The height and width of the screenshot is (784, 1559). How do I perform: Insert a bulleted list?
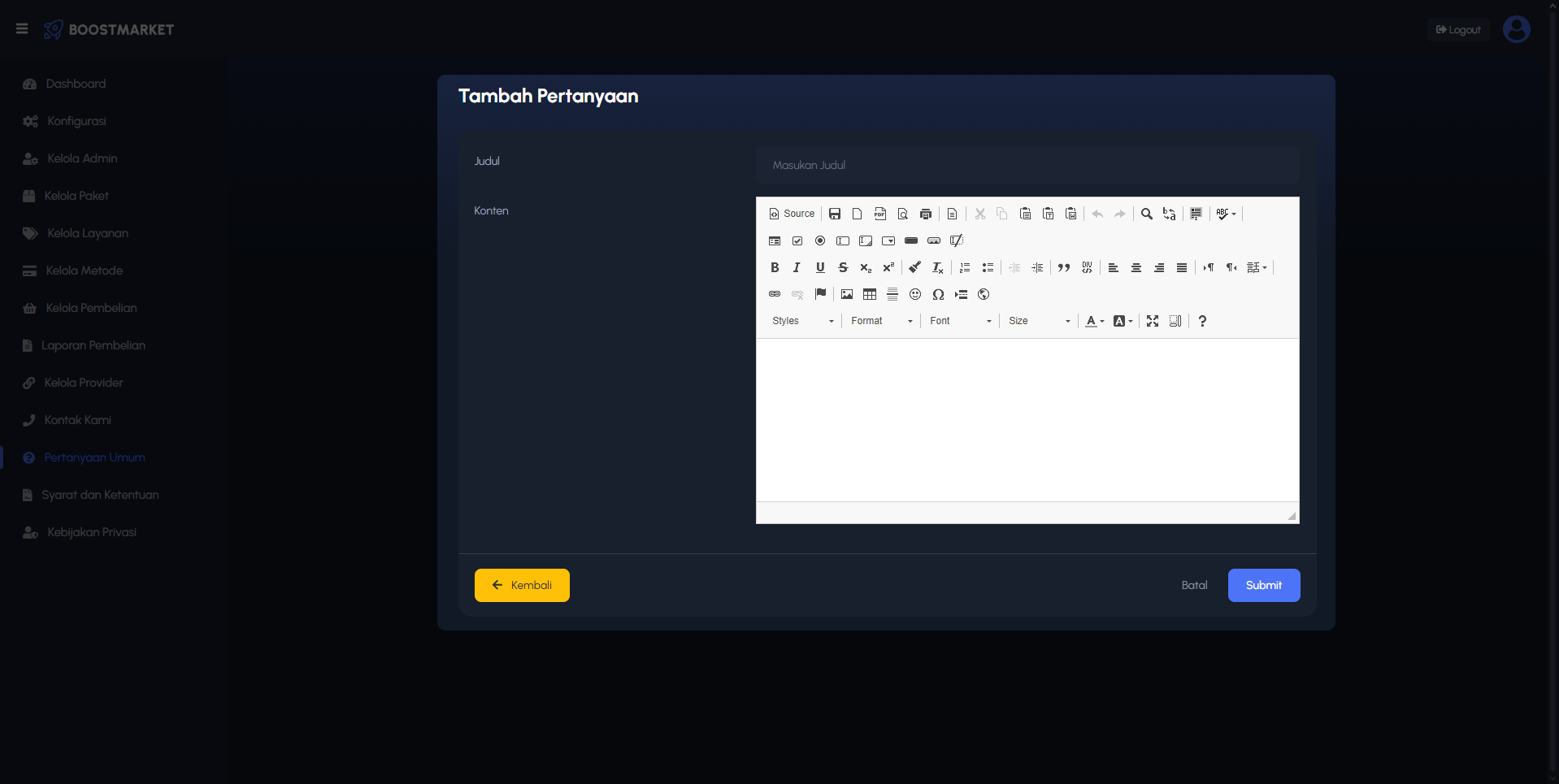pyautogui.click(x=988, y=267)
